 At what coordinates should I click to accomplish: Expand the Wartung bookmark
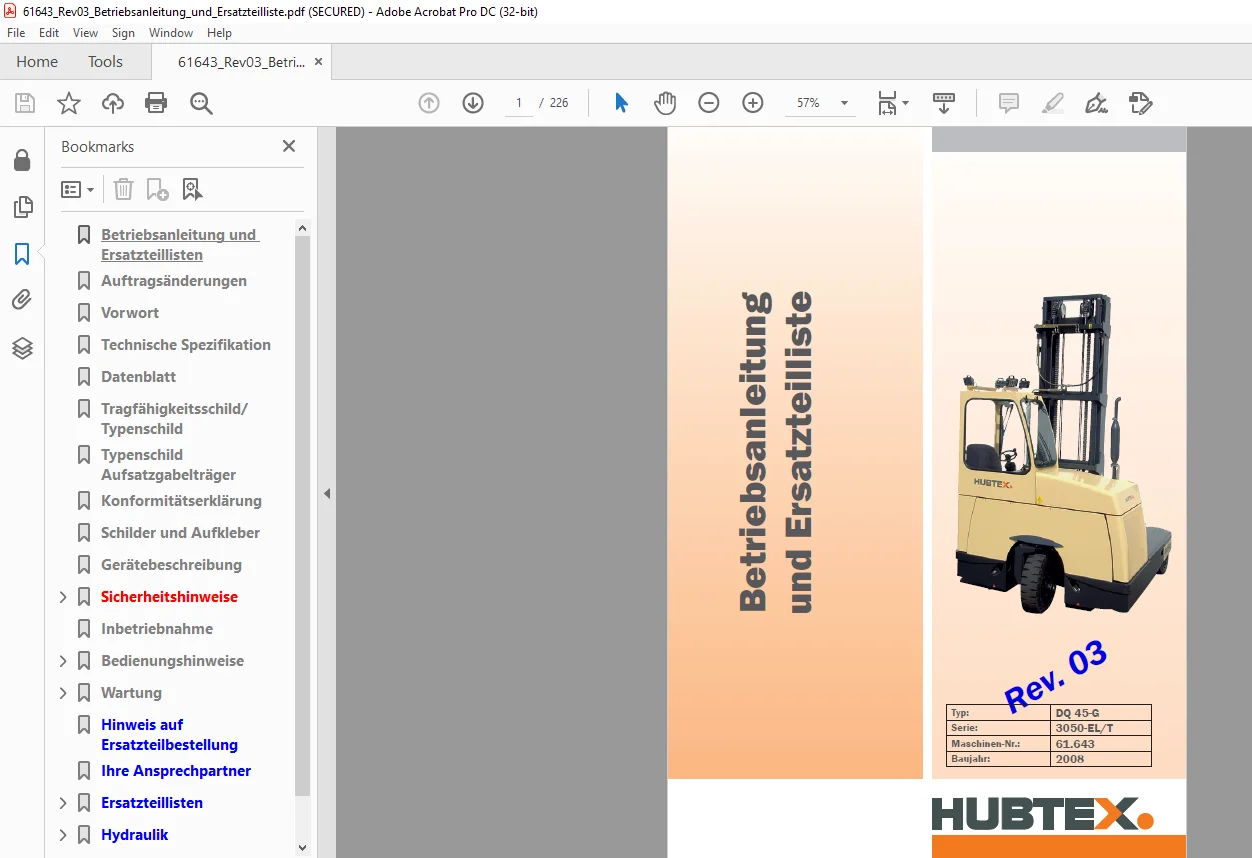(63, 693)
